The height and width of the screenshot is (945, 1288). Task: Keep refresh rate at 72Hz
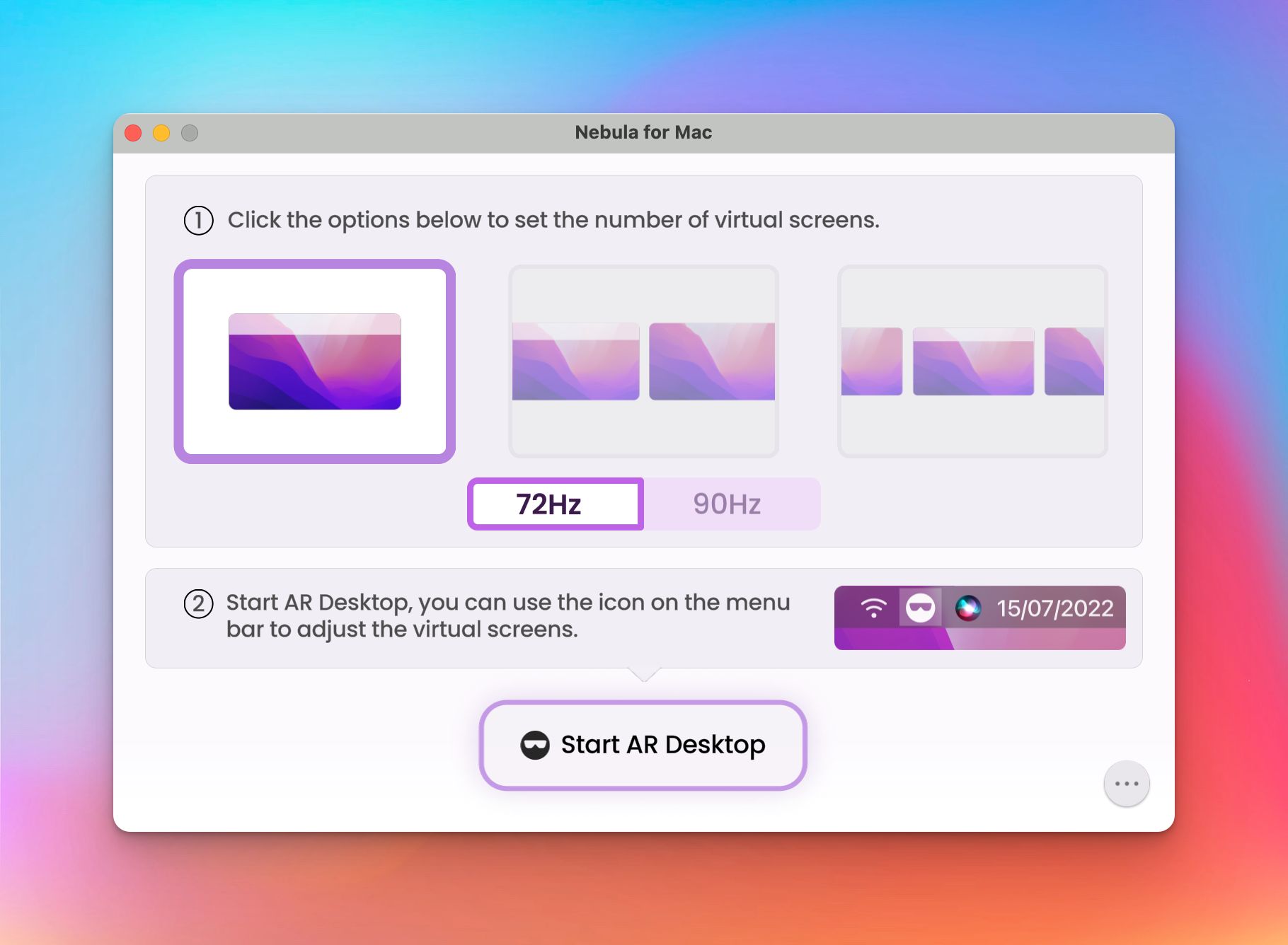(555, 504)
